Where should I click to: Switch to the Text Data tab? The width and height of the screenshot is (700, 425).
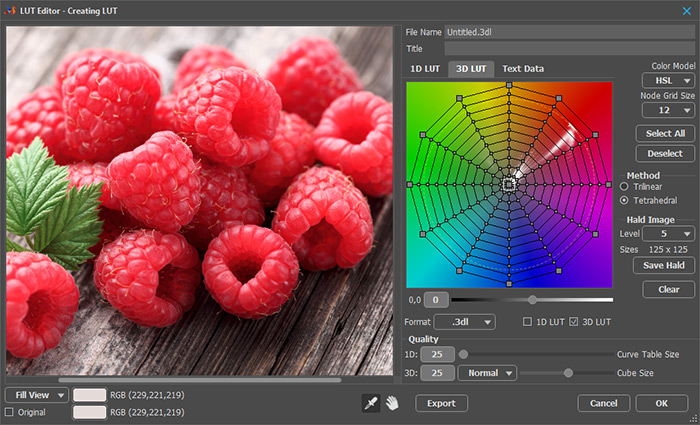tap(523, 69)
